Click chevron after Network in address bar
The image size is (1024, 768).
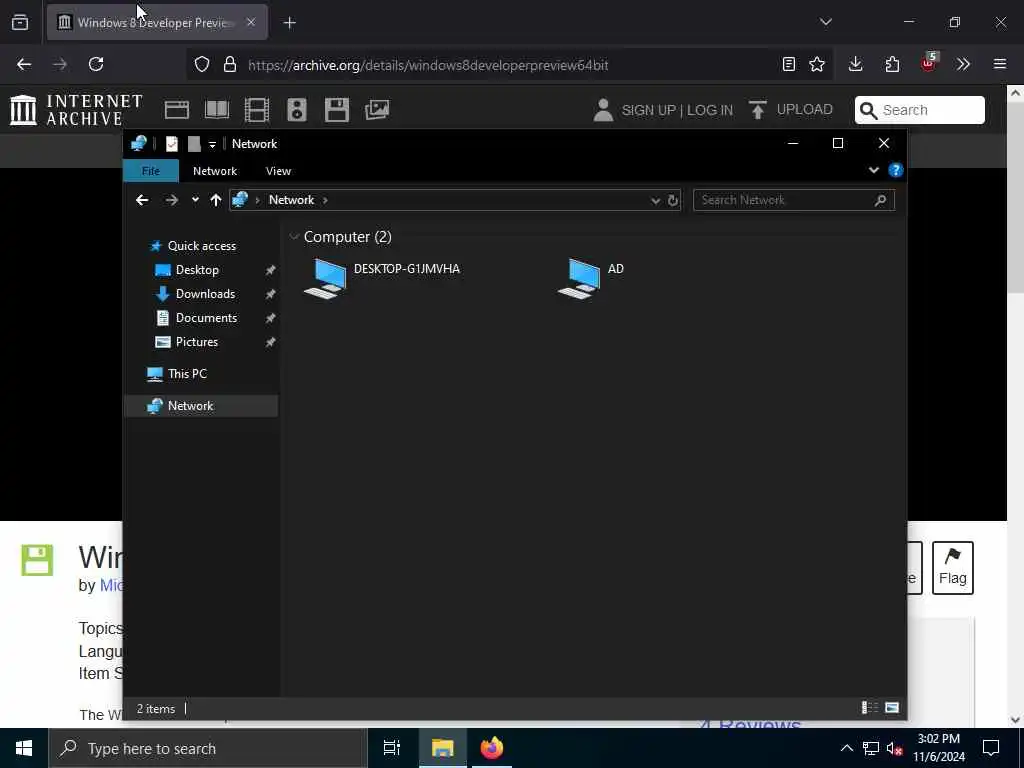325,200
